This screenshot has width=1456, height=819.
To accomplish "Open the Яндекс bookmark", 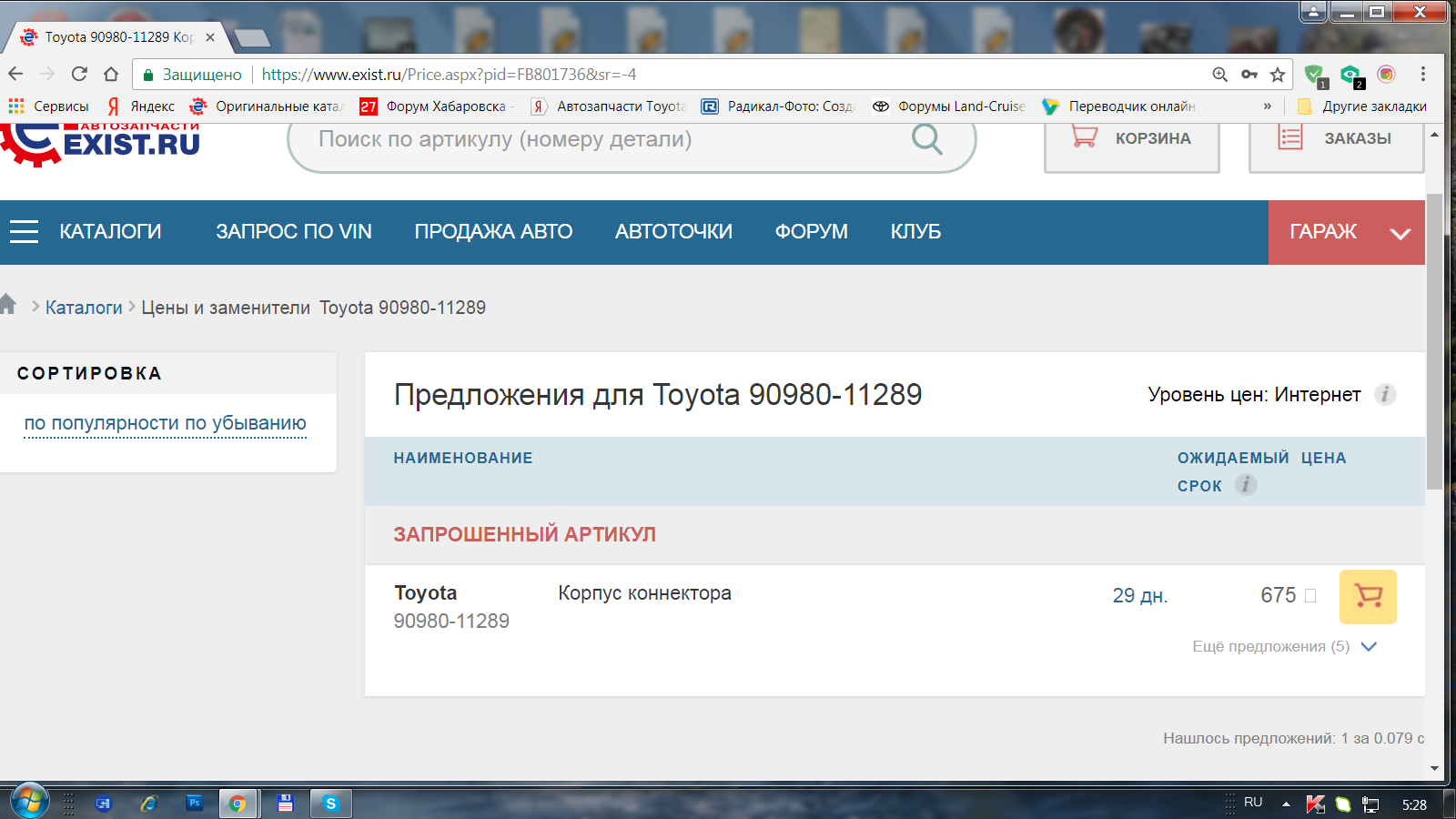I will tap(141, 106).
